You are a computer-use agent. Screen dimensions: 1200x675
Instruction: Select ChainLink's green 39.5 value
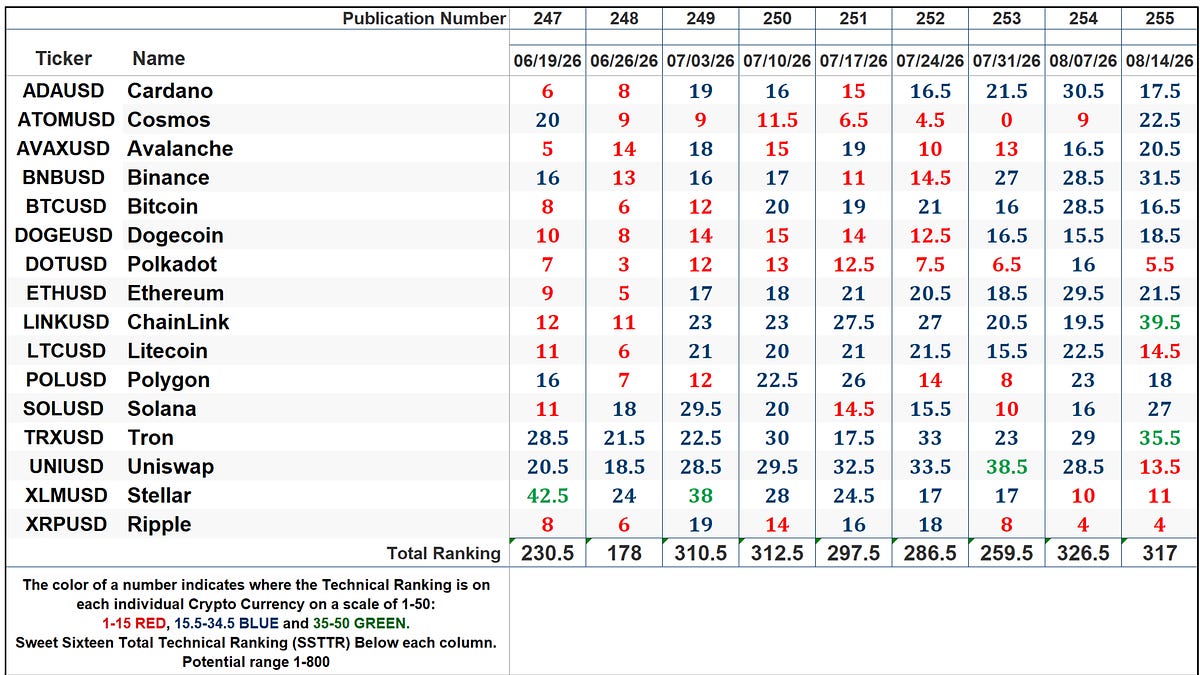point(1160,323)
